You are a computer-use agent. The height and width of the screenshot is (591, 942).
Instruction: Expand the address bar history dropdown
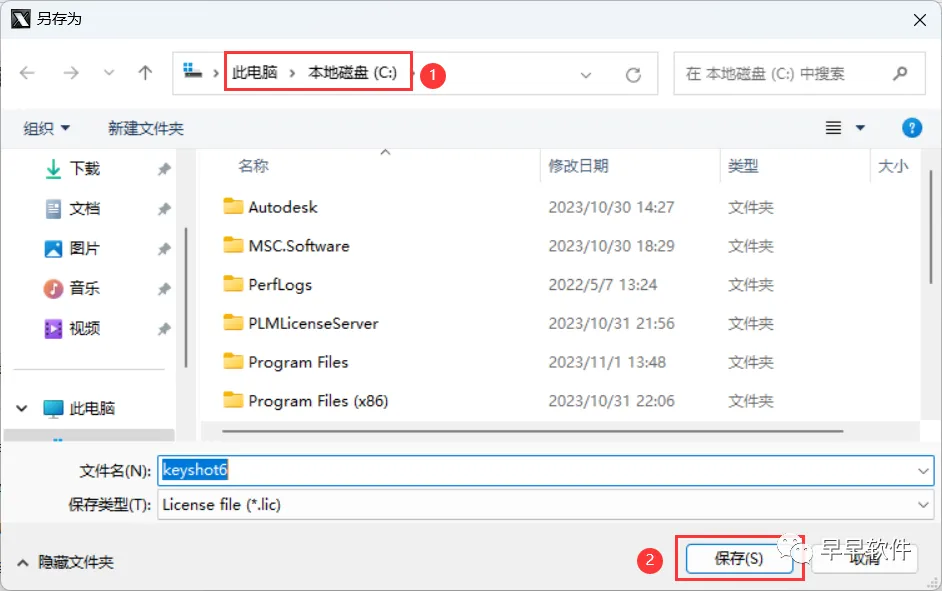click(x=586, y=75)
